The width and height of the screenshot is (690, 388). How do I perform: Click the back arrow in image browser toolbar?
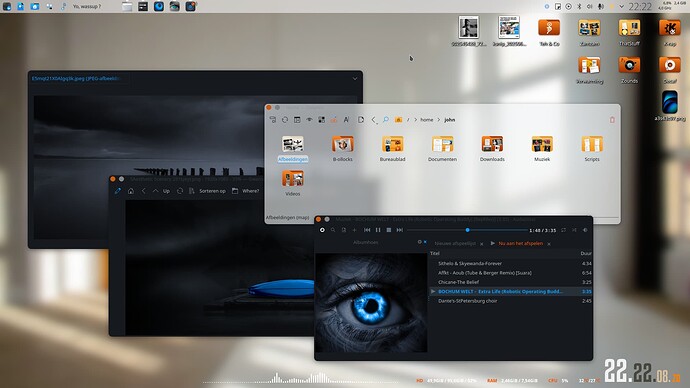143,191
